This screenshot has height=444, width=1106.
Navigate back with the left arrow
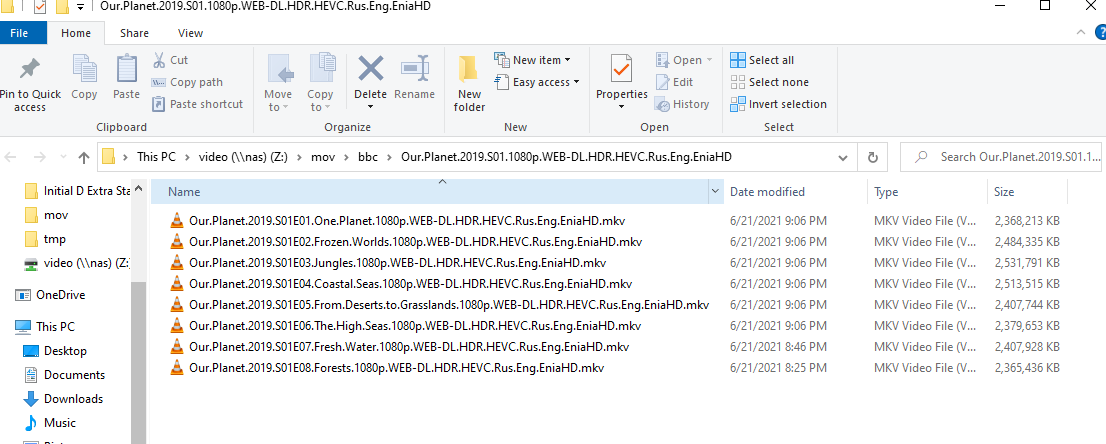pyautogui.click(x=11, y=157)
